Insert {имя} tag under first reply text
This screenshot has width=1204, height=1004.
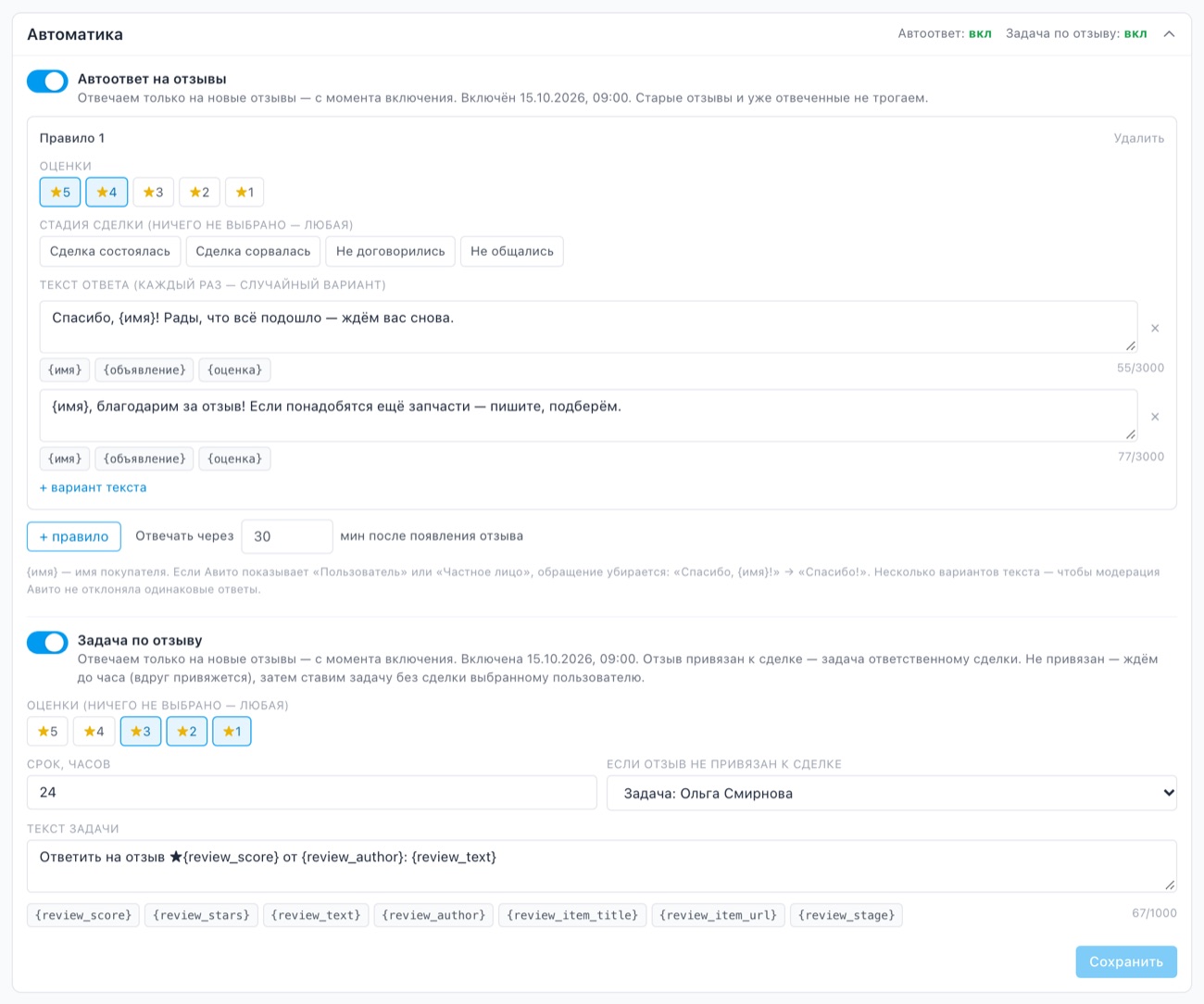click(65, 370)
